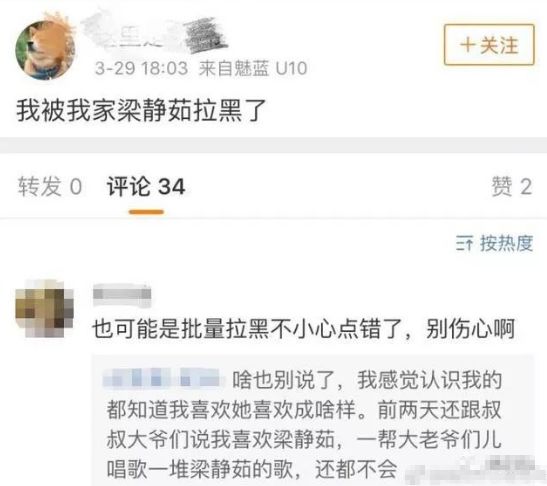Open the commenter's pixelated avatar

click(45, 308)
